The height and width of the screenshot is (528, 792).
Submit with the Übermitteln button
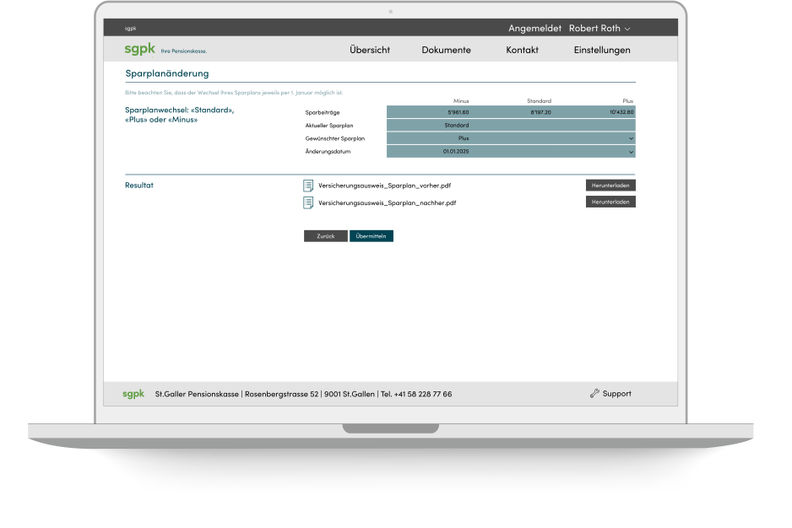371,236
